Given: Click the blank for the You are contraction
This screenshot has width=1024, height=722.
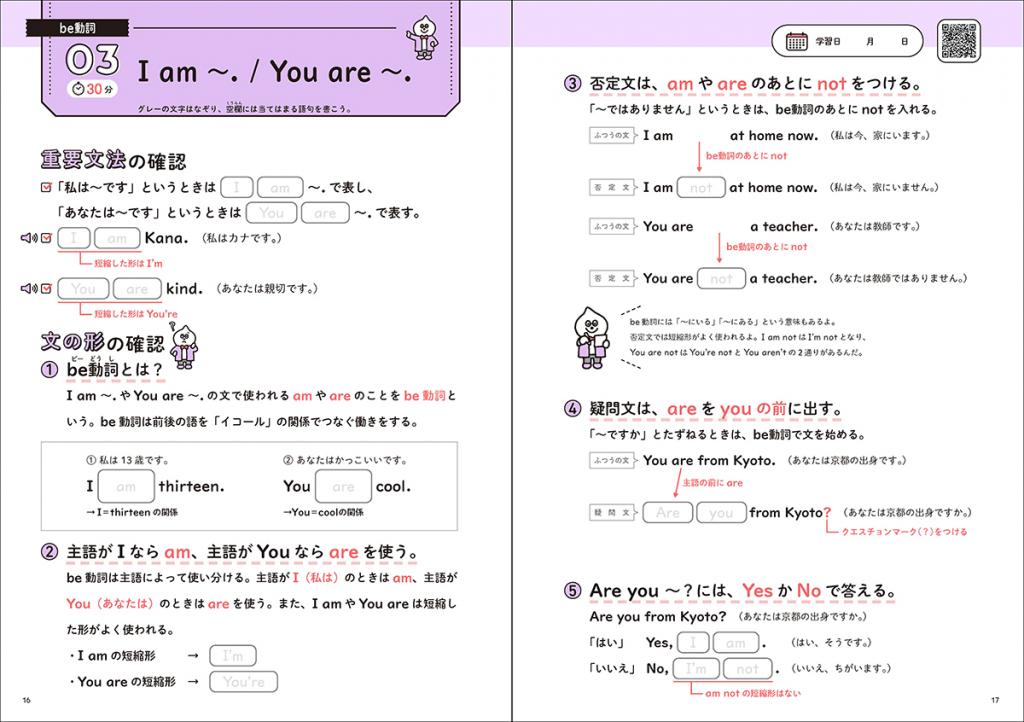Looking at the screenshot, I should (244, 682).
